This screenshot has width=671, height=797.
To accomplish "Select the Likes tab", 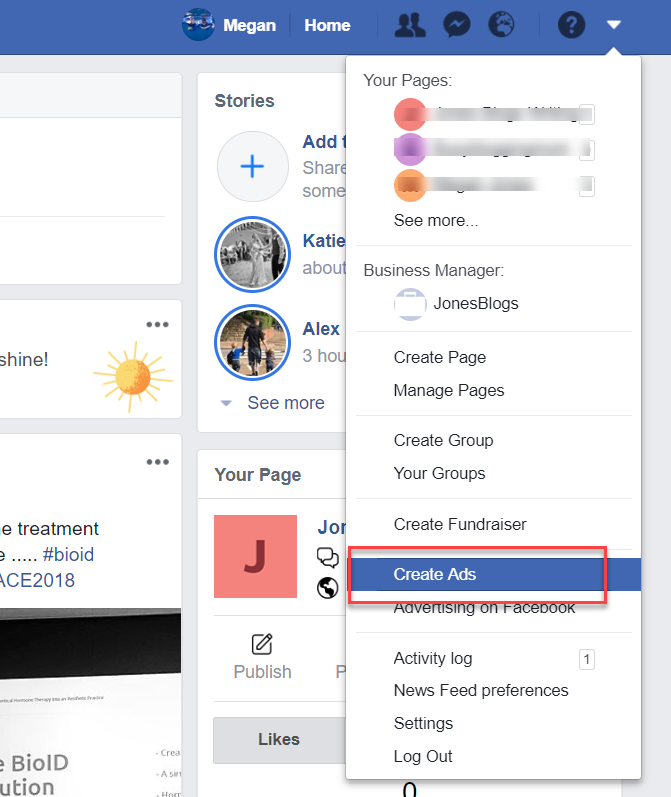I will pos(279,739).
